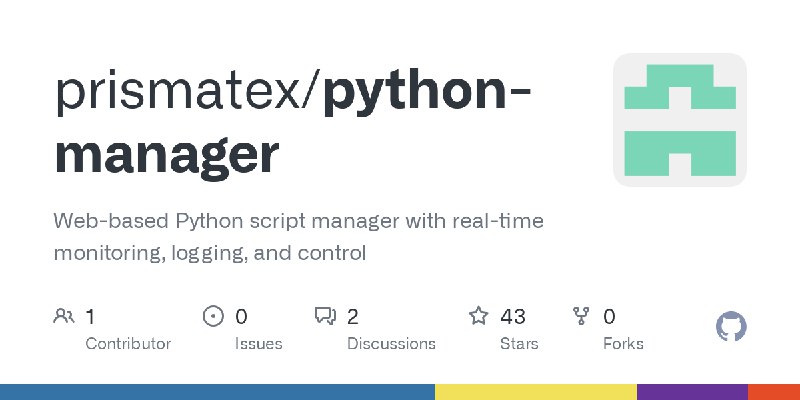The height and width of the screenshot is (400, 800).
Task: Click the repository description text
Action: tap(298, 237)
